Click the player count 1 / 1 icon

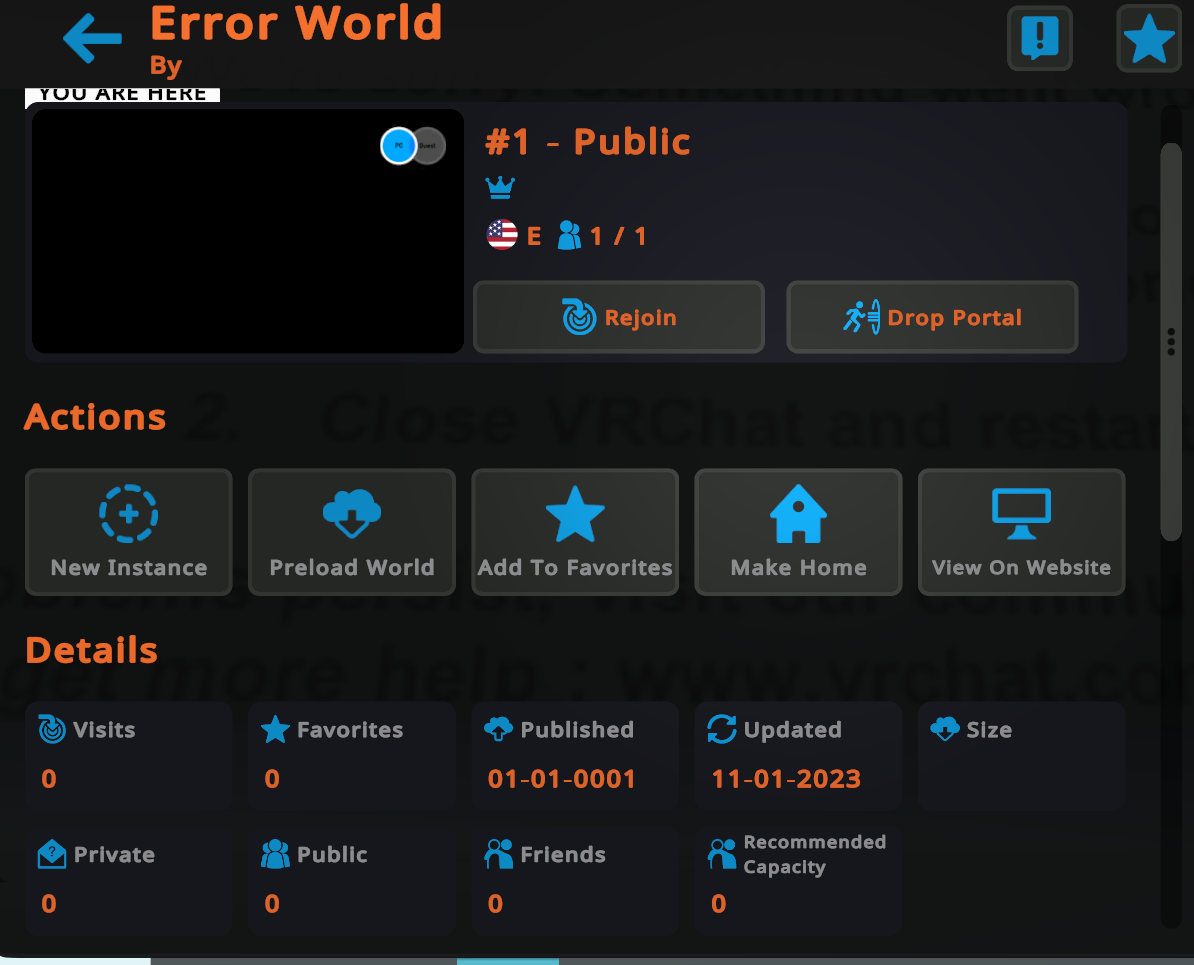570,236
